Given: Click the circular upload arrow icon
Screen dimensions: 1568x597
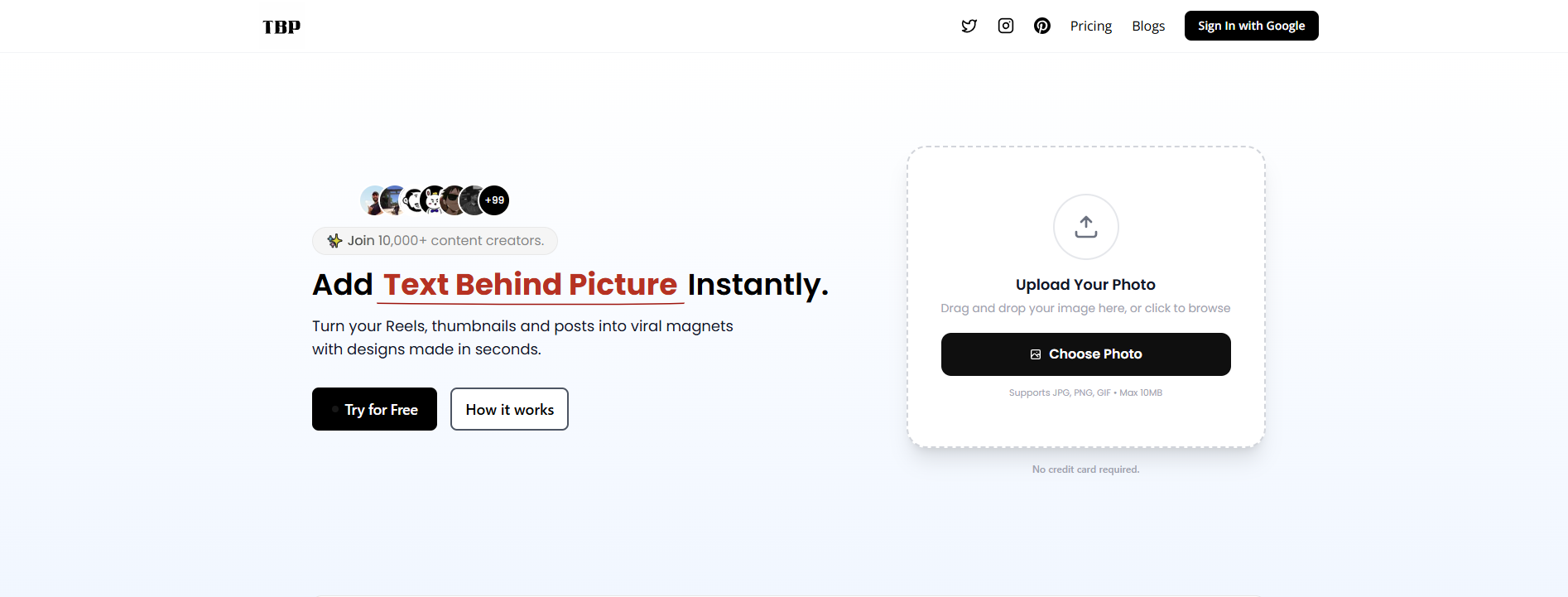Looking at the screenshot, I should (x=1085, y=227).
